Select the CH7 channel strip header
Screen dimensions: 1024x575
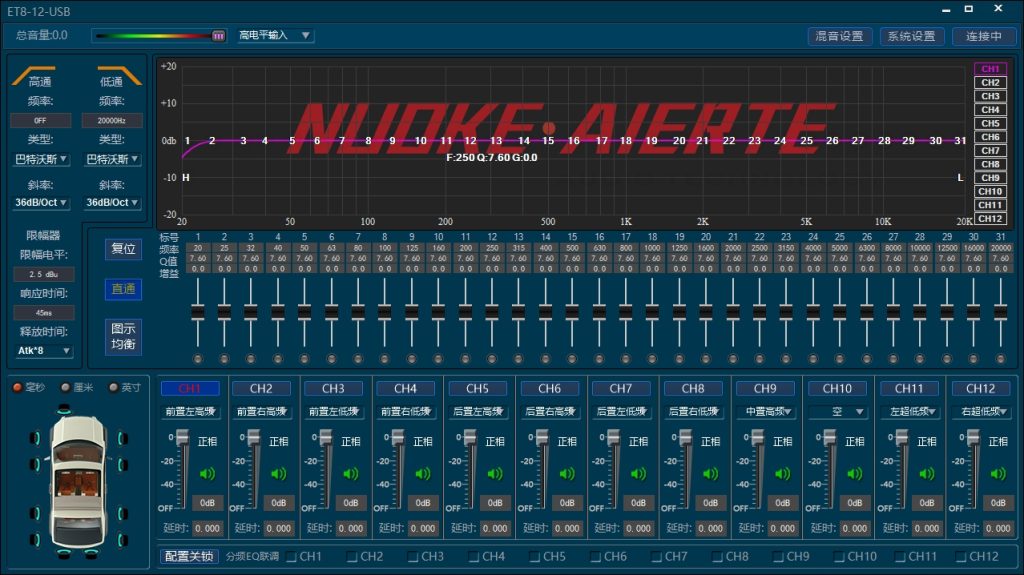[x=620, y=388]
